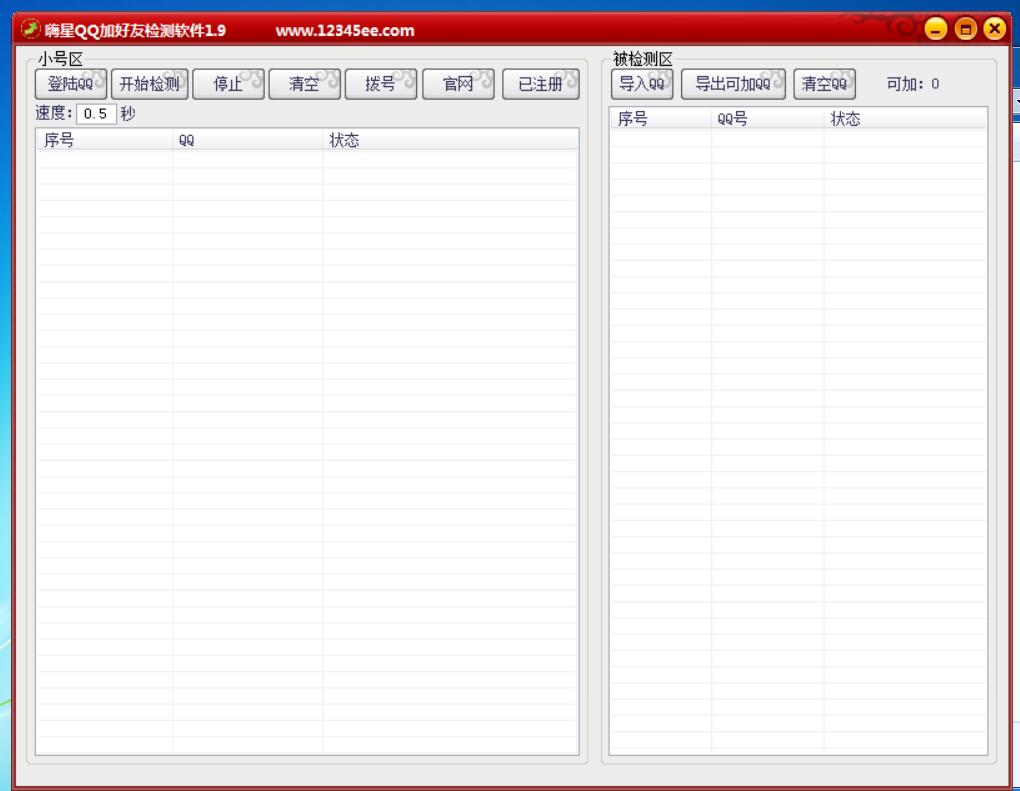Click the 已注册 button
Image resolution: width=1020 pixels, height=791 pixels.
(x=541, y=84)
